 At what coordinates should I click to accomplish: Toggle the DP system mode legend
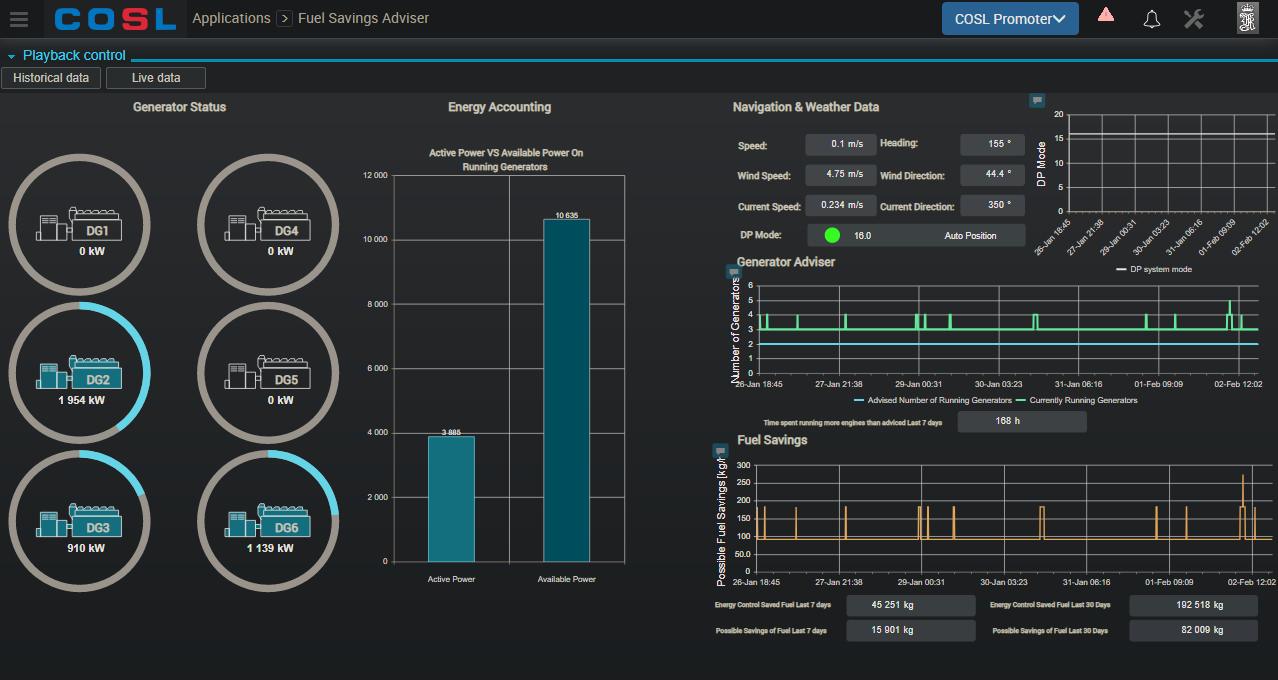coord(1154,269)
